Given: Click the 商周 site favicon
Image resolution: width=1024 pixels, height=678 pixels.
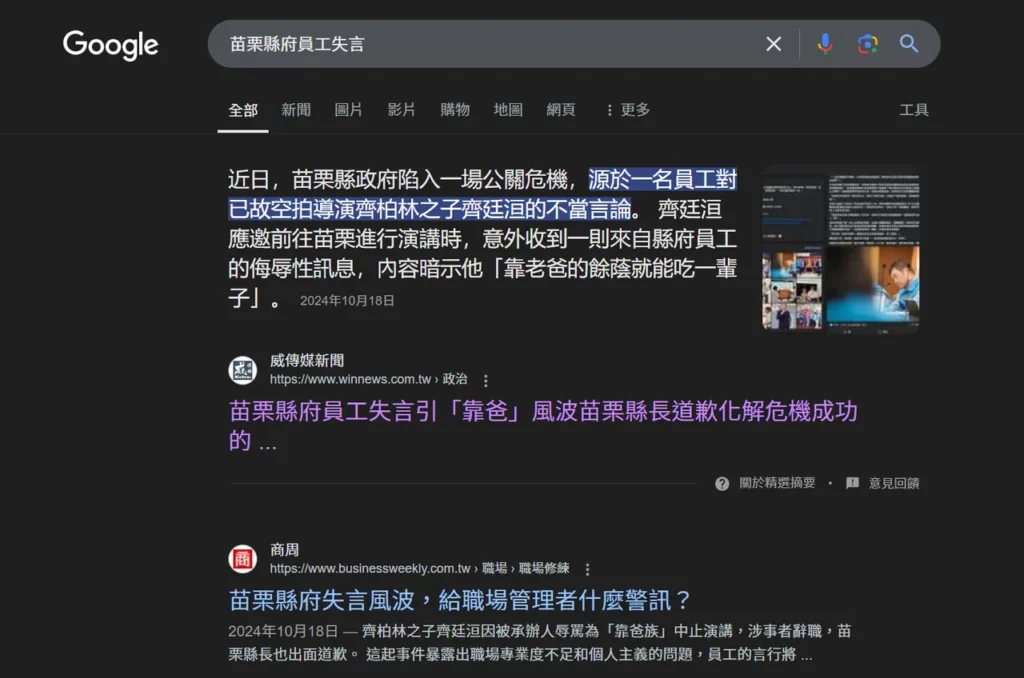Looking at the screenshot, I should [242, 559].
